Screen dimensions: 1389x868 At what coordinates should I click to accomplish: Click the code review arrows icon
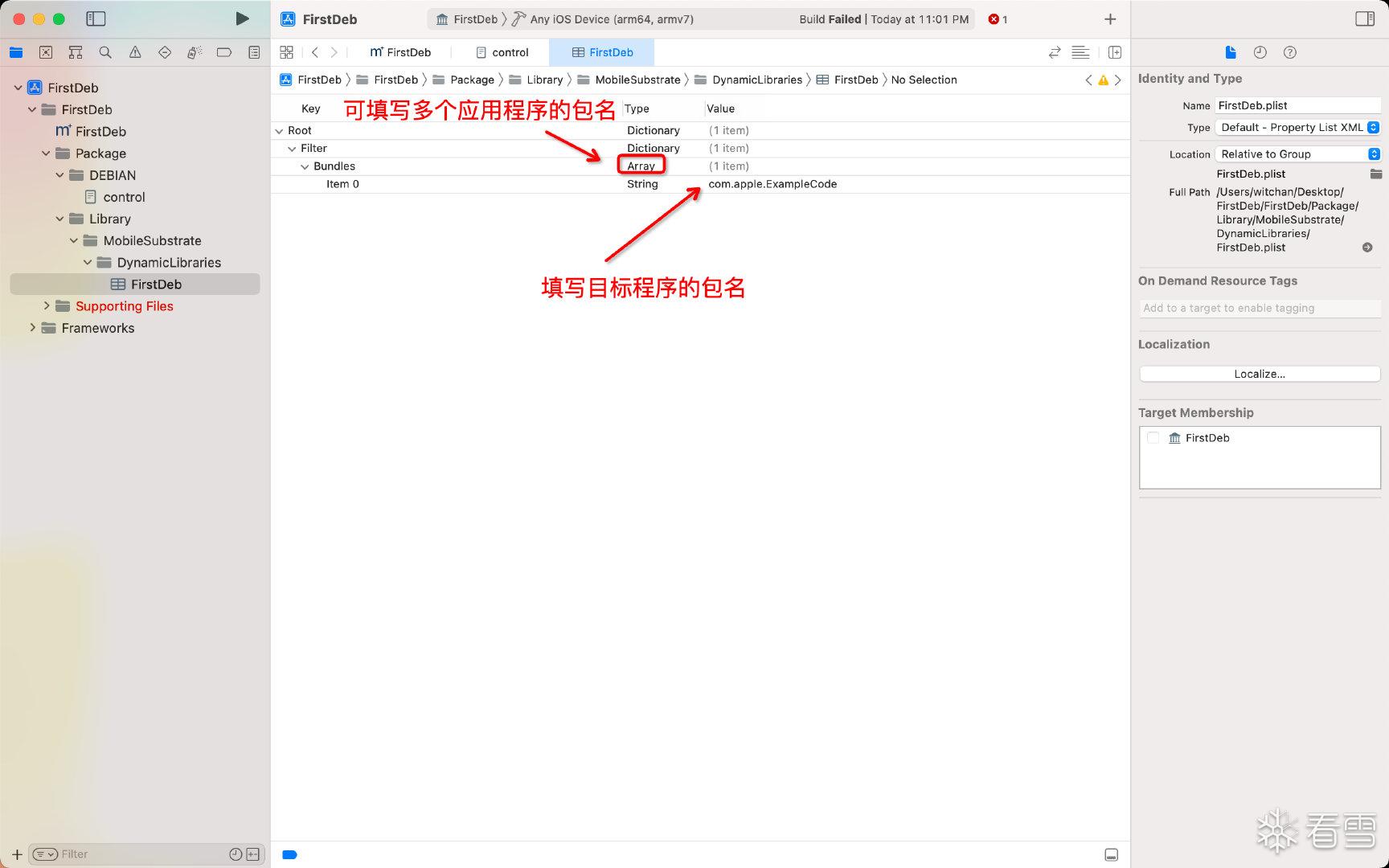coord(1055,52)
